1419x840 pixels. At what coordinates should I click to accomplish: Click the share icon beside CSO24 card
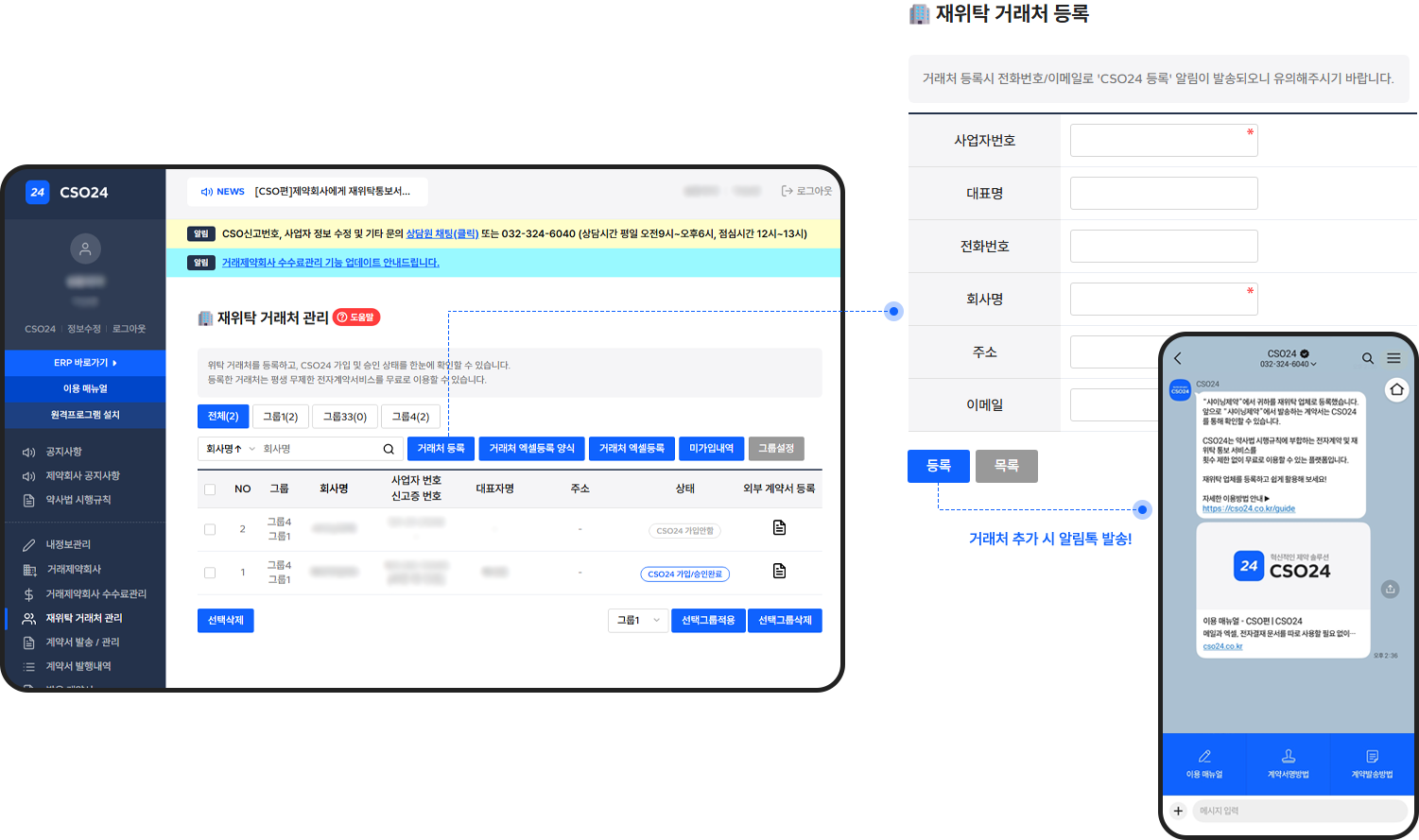click(x=1390, y=589)
